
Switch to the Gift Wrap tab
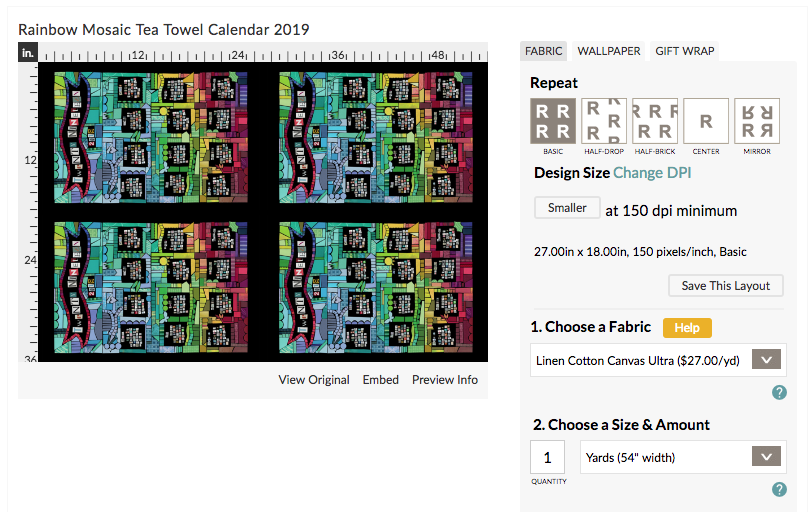(684, 51)
